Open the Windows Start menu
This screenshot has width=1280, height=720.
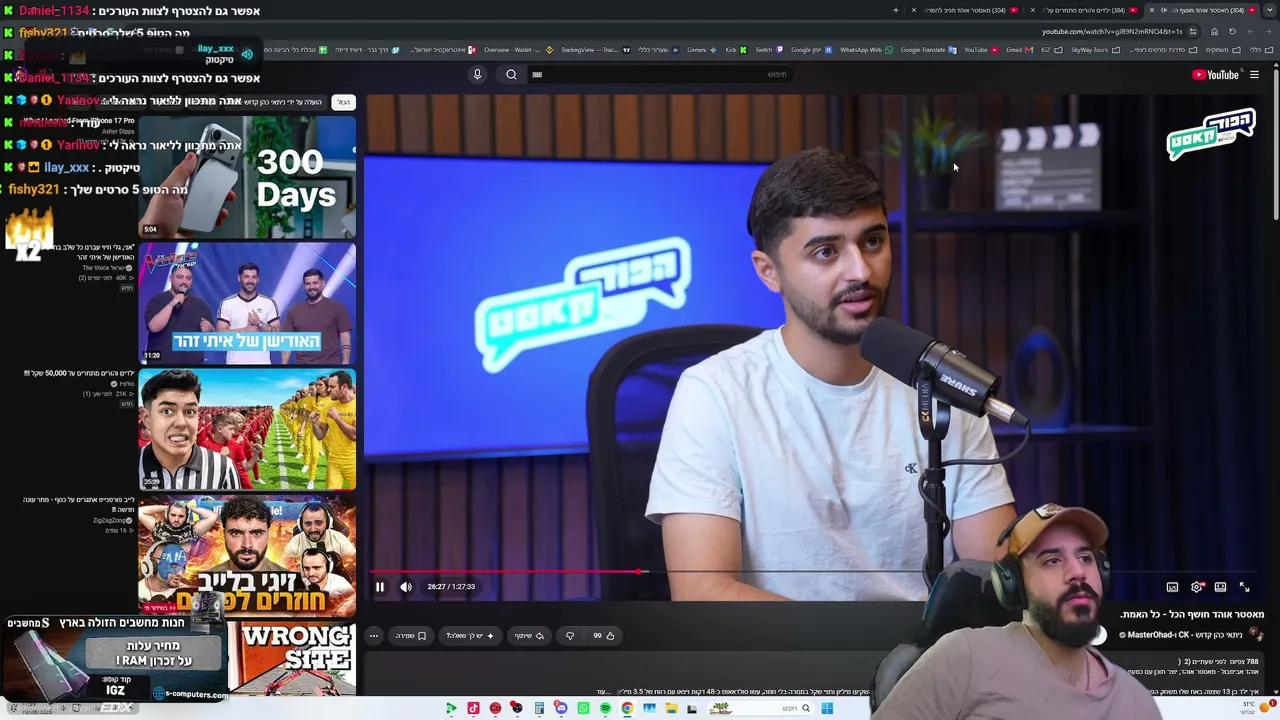(x=827, y=709)
